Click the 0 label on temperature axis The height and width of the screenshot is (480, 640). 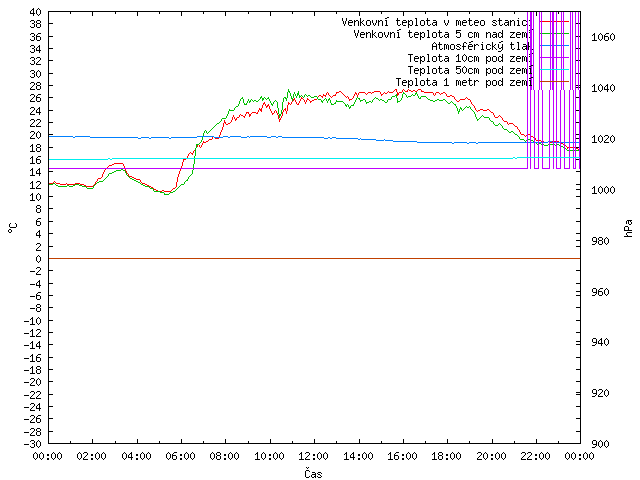coord(38,259)
